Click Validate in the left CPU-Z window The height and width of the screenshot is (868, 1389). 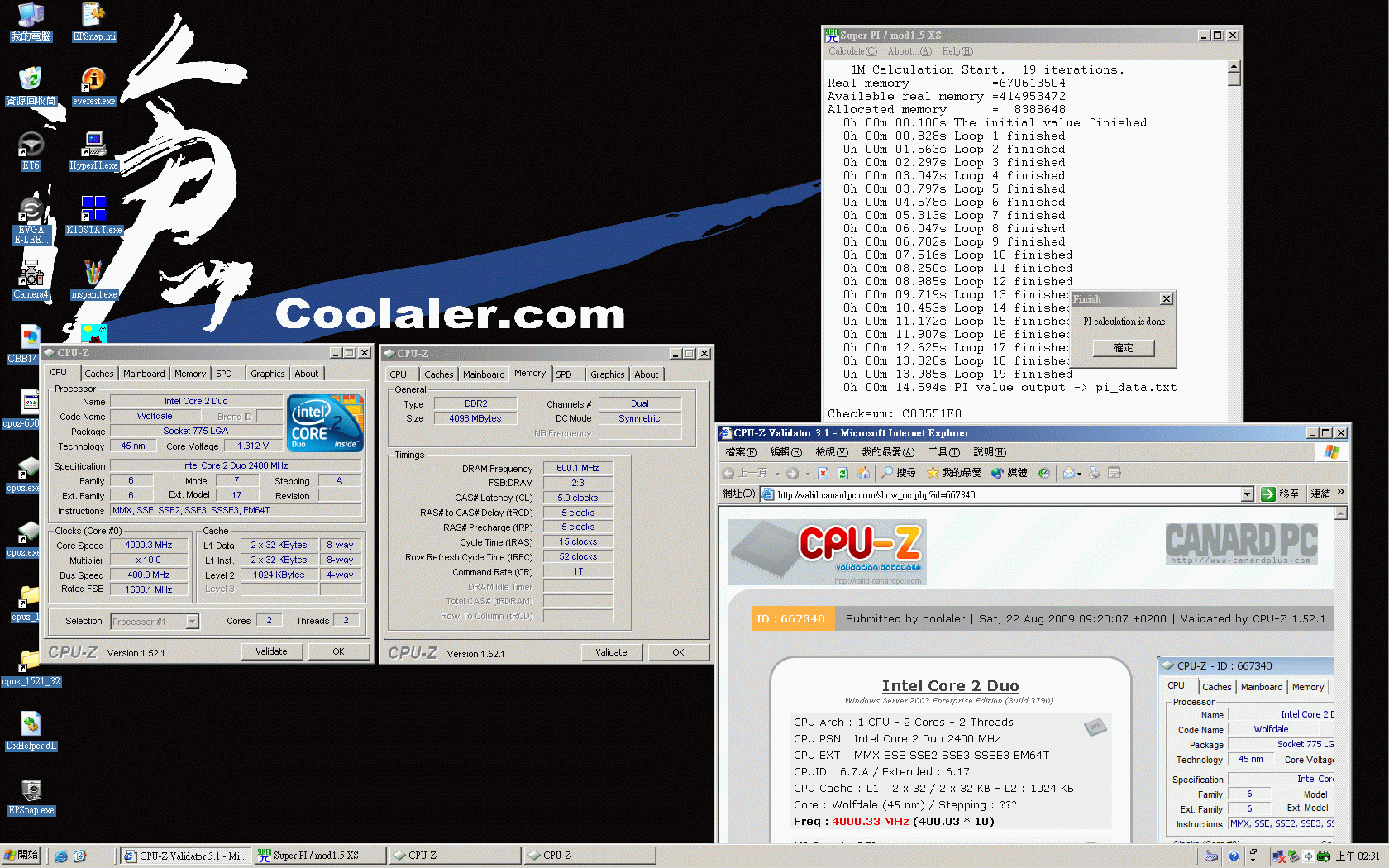pos(271,651)
